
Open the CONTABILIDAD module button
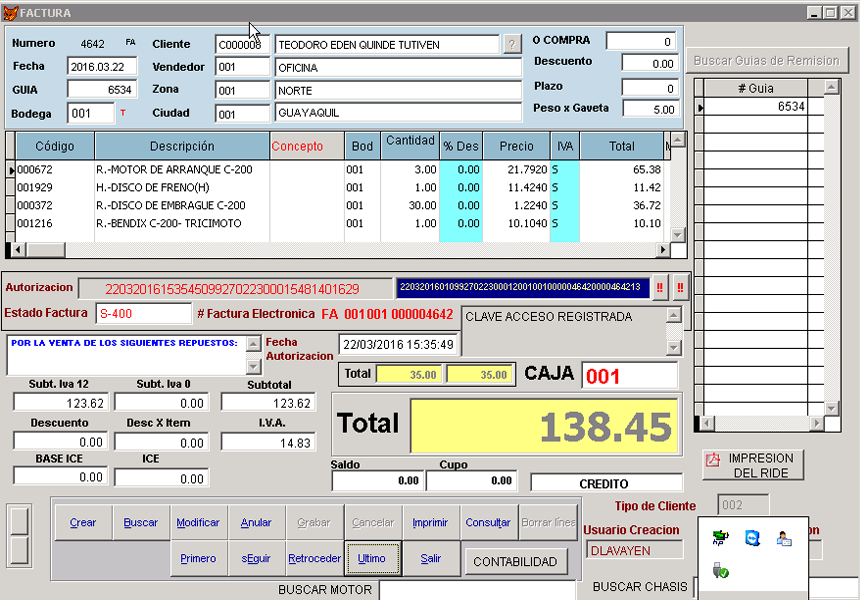point(515,561)
